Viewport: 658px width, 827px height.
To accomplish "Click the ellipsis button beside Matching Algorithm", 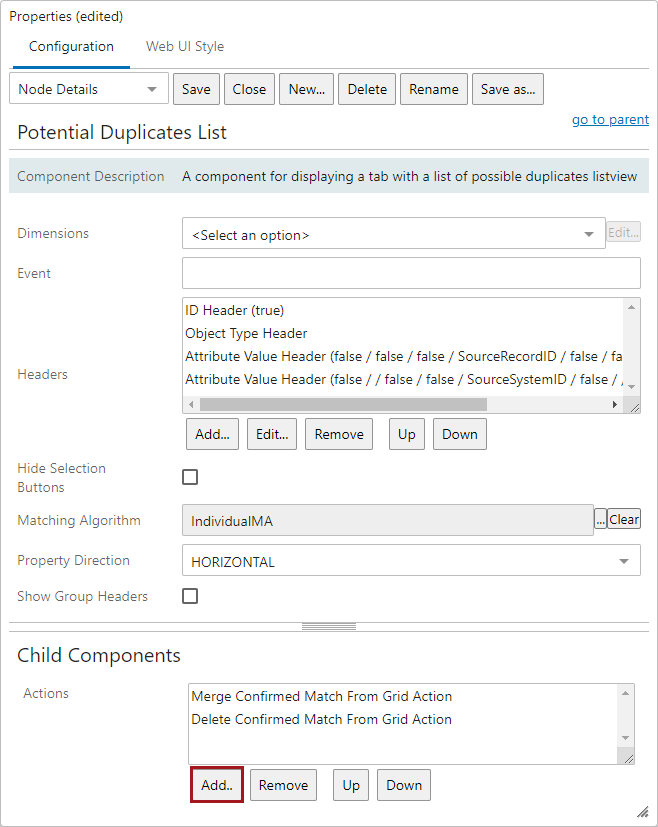I will click(x=600, y=520).
